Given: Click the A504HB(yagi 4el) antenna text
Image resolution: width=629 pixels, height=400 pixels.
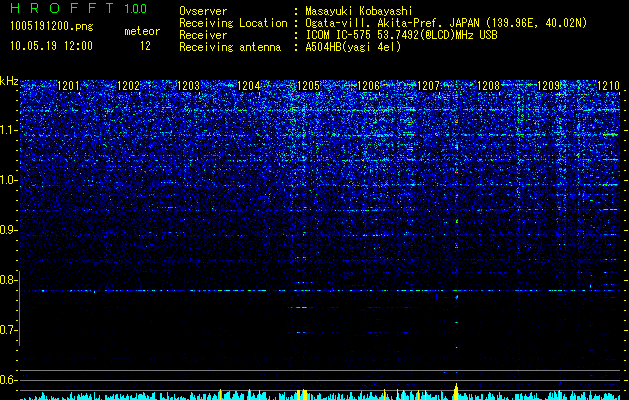Looking at the screenshot, I should 353,47.
